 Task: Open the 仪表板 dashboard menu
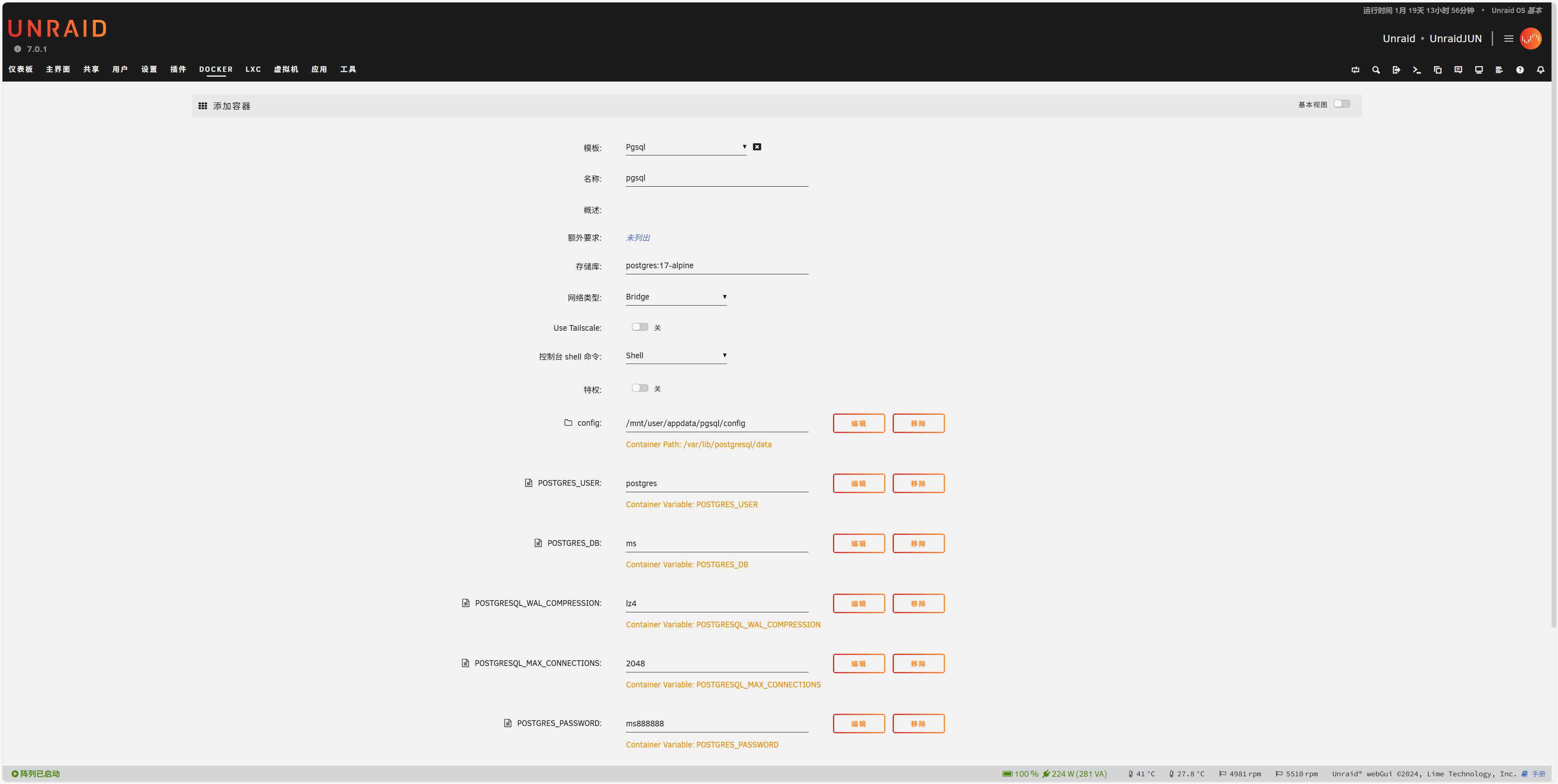[21, 69]
